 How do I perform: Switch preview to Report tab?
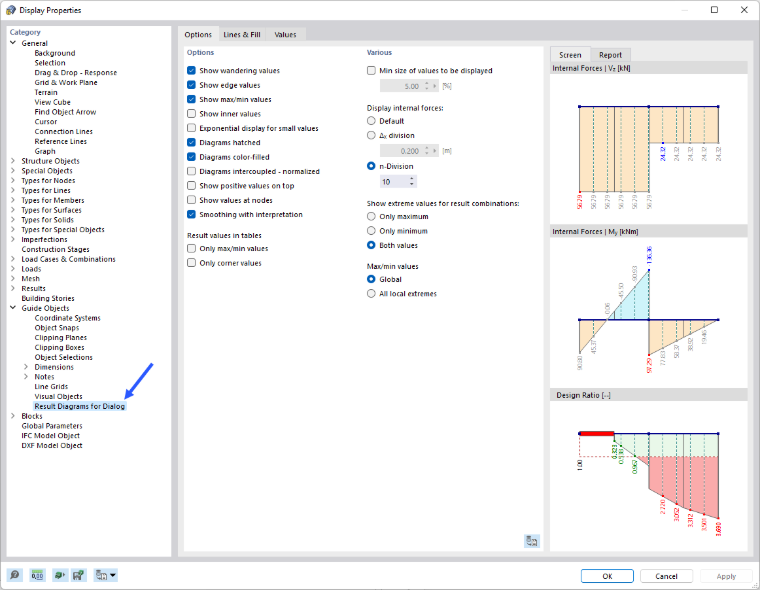(x=610, y=55)
